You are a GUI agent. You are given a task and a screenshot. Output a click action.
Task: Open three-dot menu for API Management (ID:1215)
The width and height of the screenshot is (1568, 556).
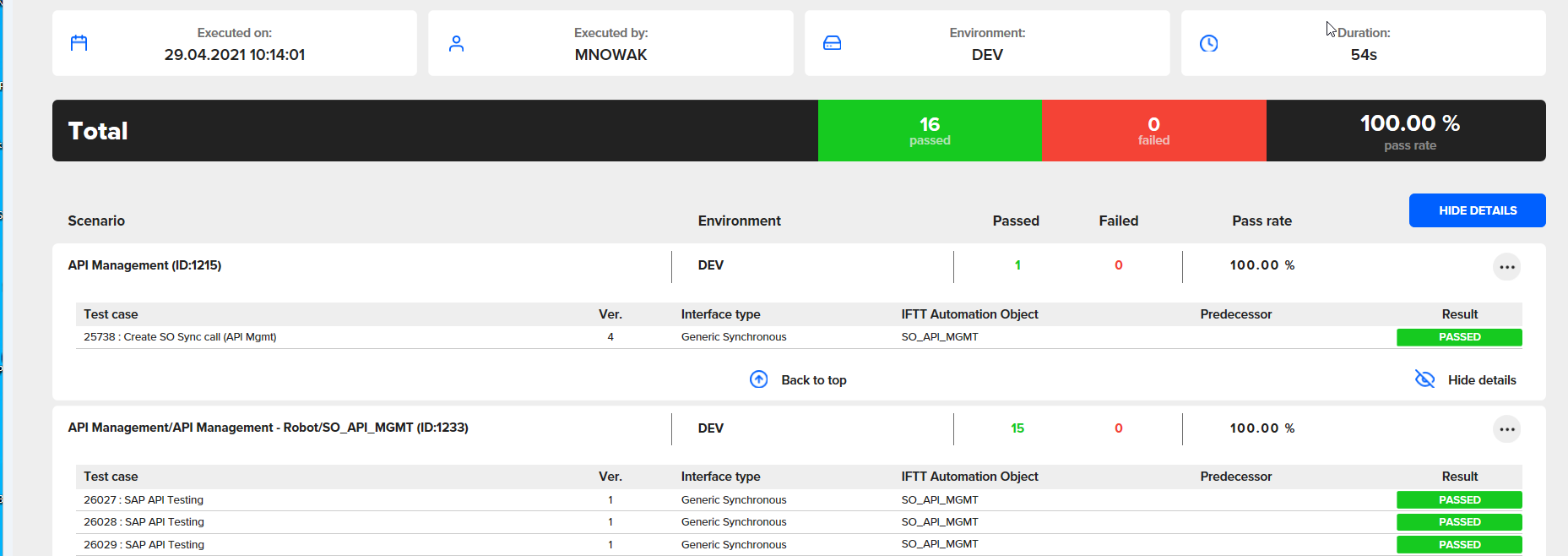pos(1506,267)
